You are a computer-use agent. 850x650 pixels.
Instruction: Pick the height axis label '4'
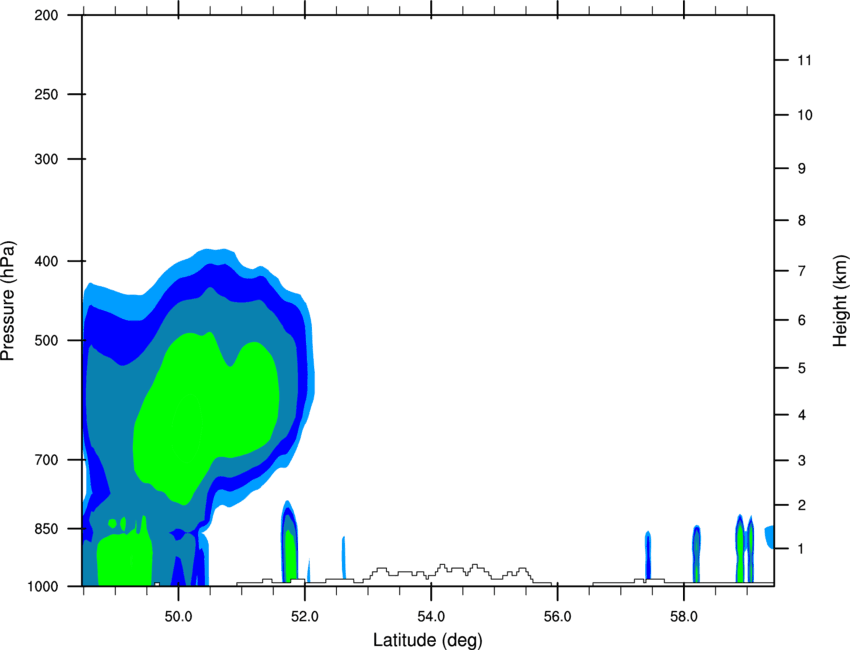802,415
